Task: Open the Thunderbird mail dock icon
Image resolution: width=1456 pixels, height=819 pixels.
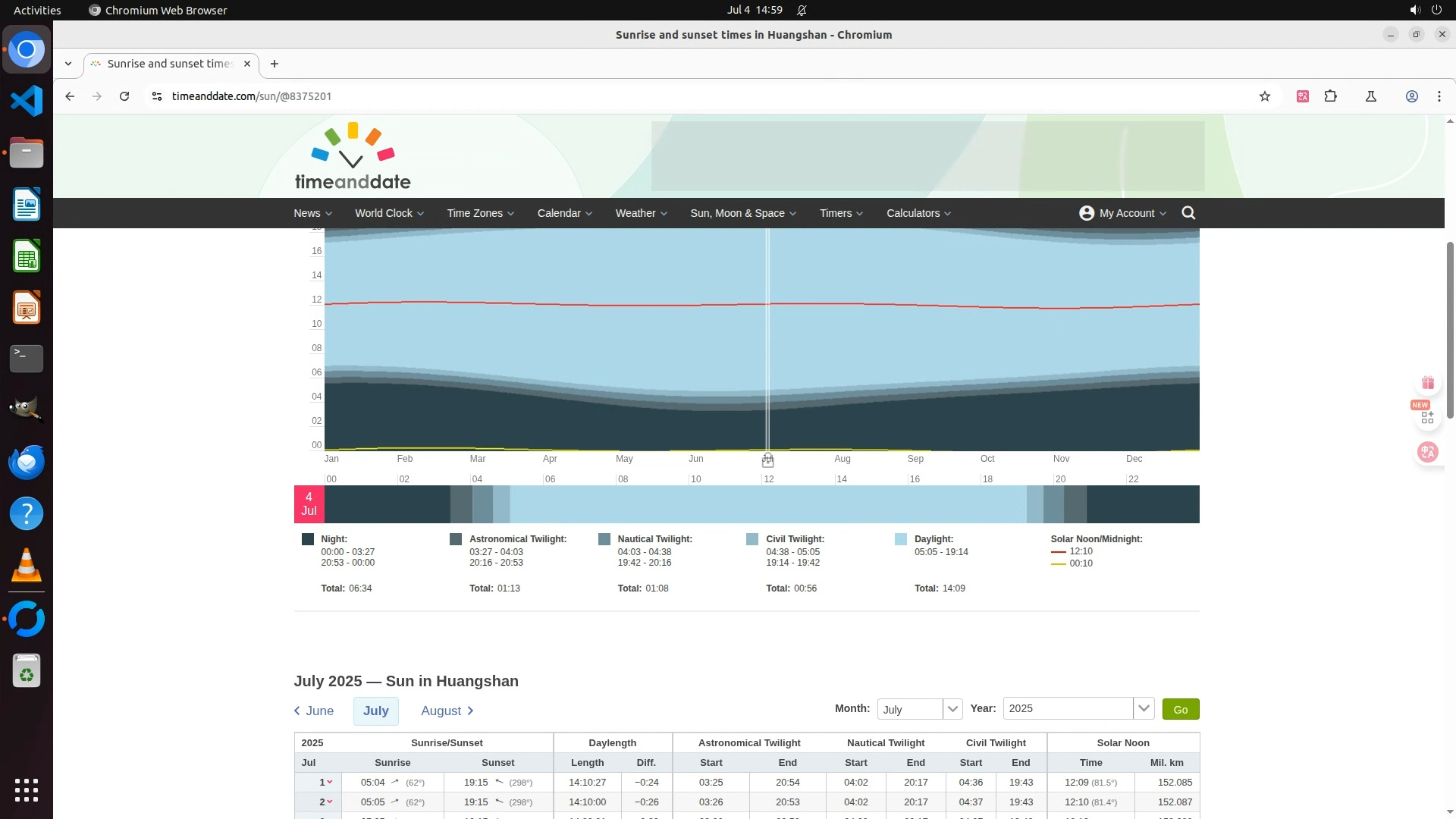Action: tap(27, 462)
